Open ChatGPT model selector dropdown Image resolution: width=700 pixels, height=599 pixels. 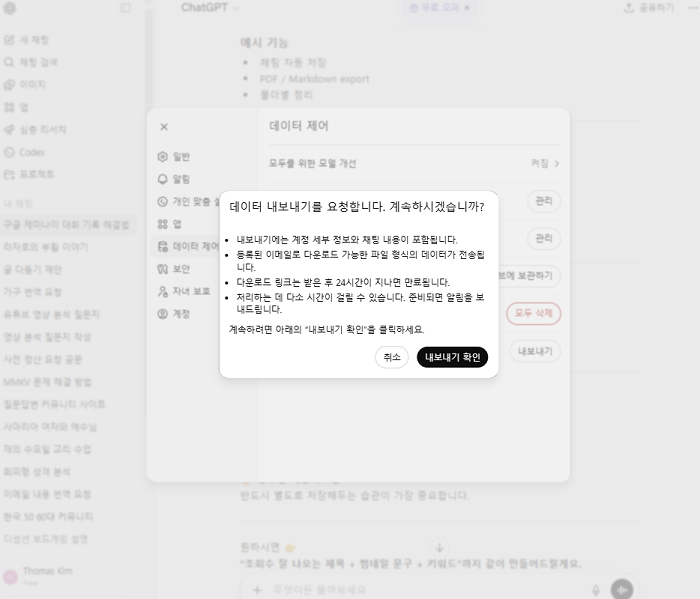(x=209, y=8)
